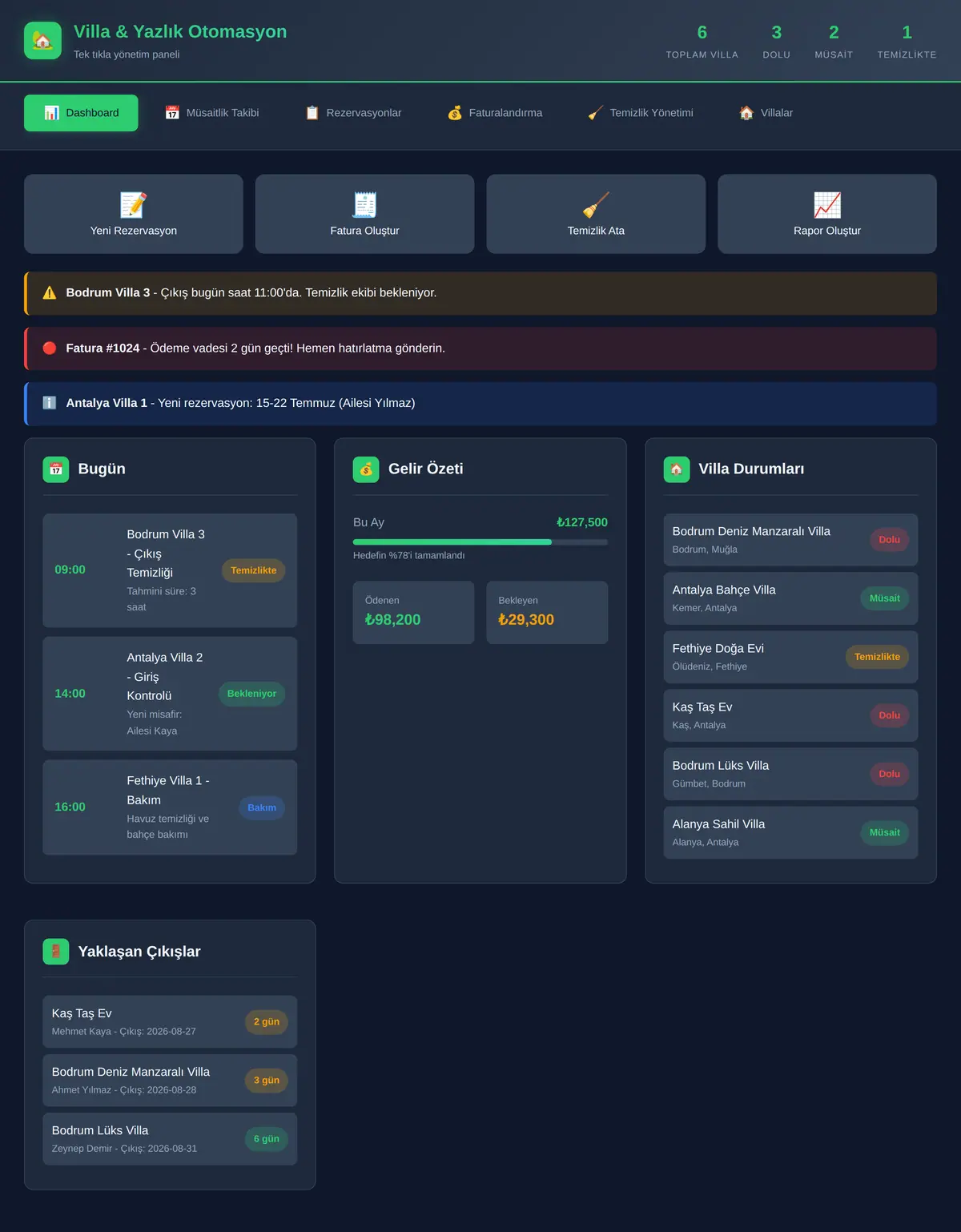
Task: Click the info icon on Antalya Villa 1 alert
Action: (50, 403)
